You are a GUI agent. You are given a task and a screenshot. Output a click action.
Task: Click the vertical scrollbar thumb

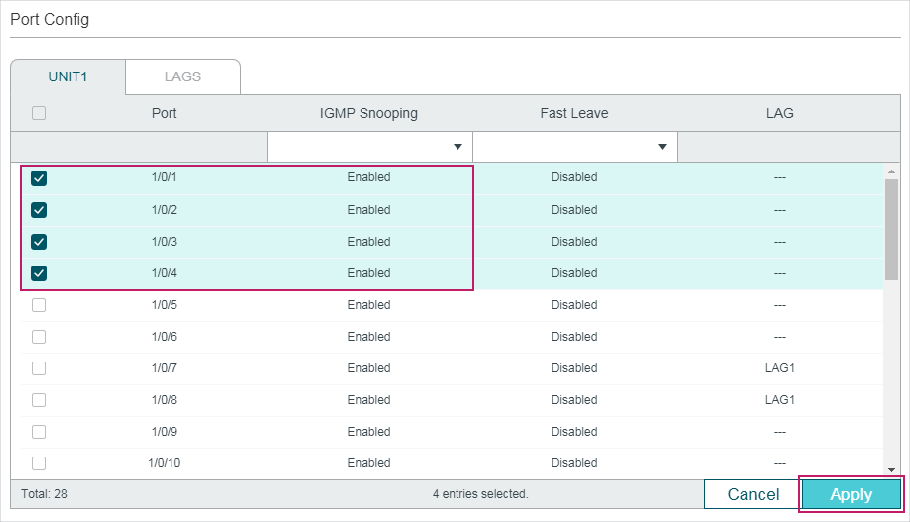coord(891,230)
